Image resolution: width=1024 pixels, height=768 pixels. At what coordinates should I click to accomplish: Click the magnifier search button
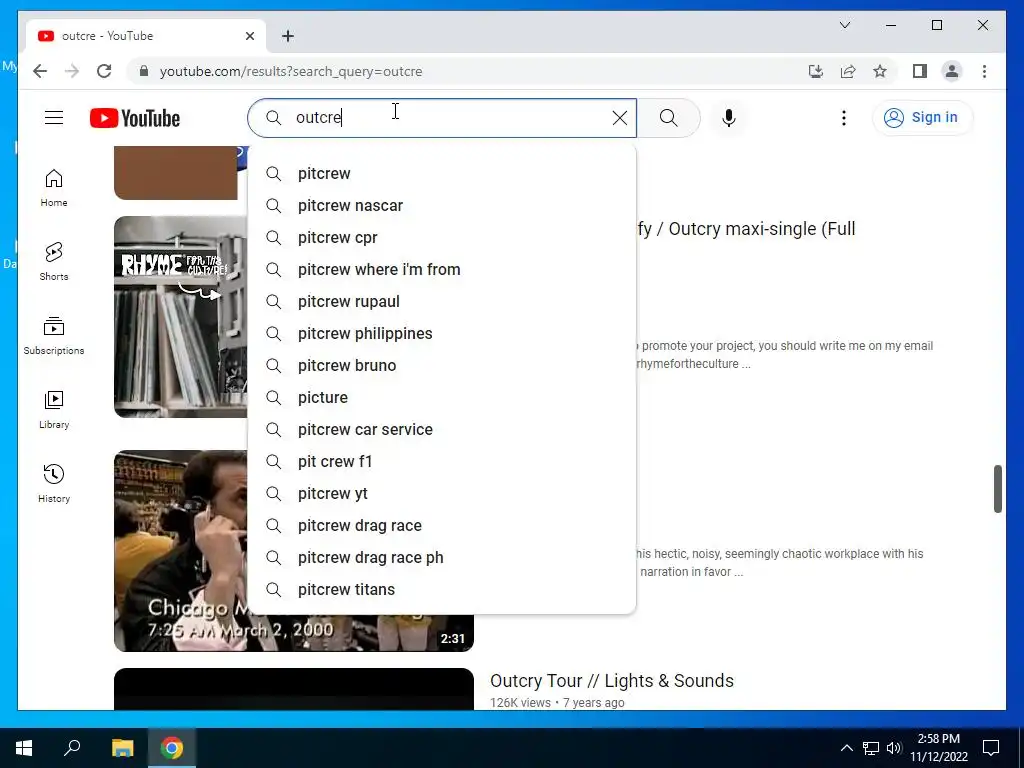668,118
